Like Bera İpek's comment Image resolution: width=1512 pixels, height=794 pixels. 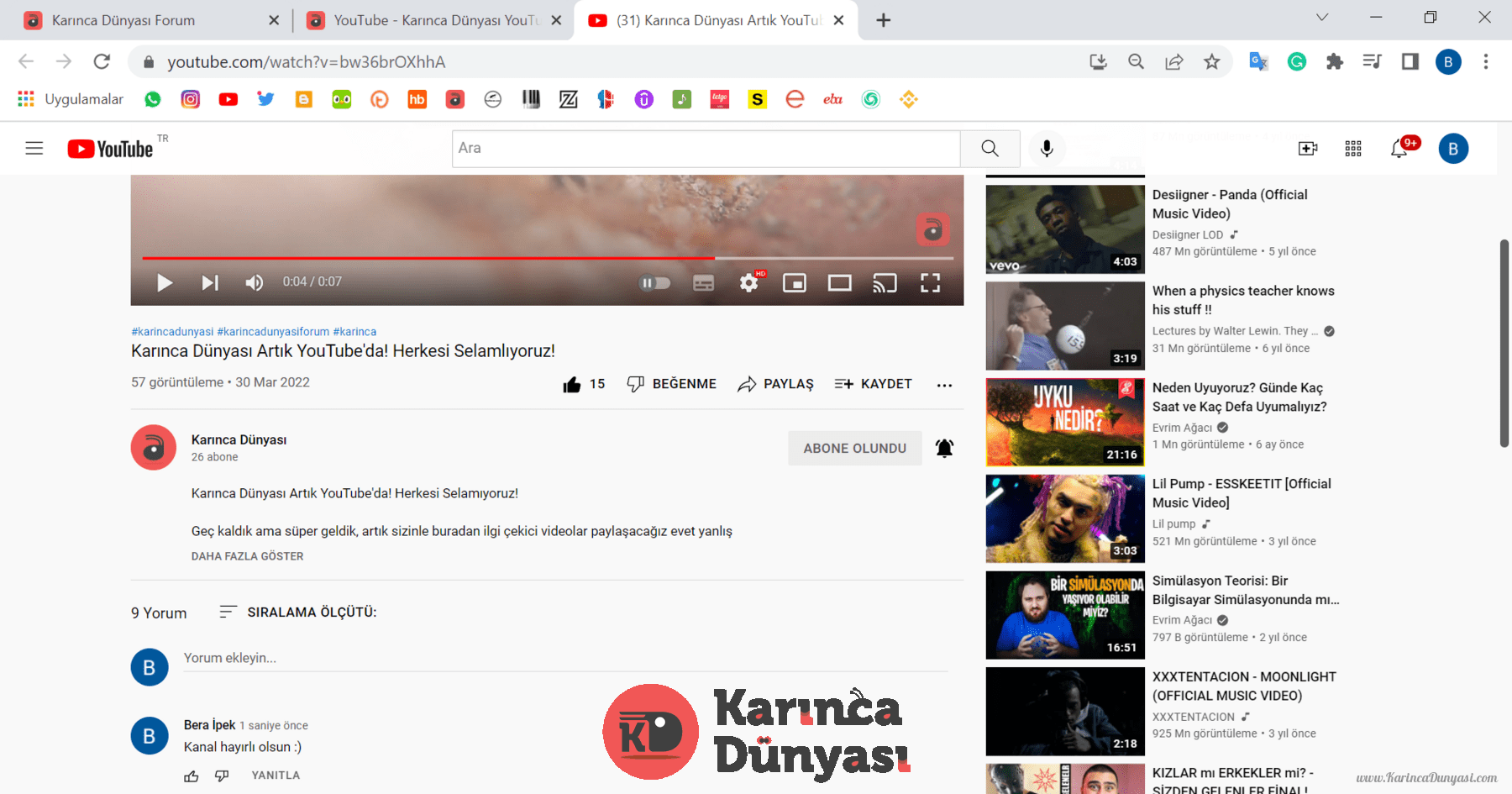(192, 776)
